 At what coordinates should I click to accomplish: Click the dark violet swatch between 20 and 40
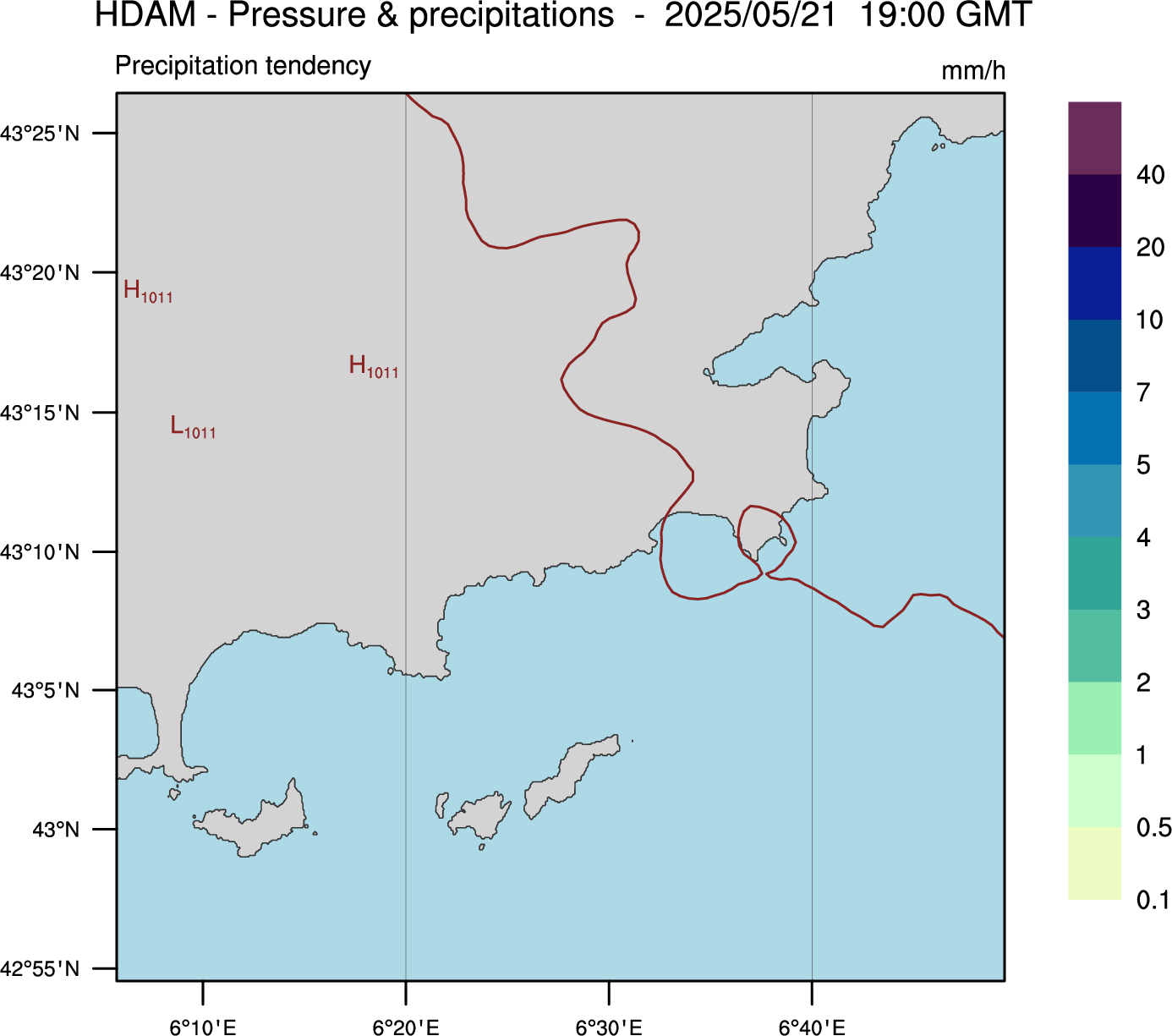[1094, 211]
